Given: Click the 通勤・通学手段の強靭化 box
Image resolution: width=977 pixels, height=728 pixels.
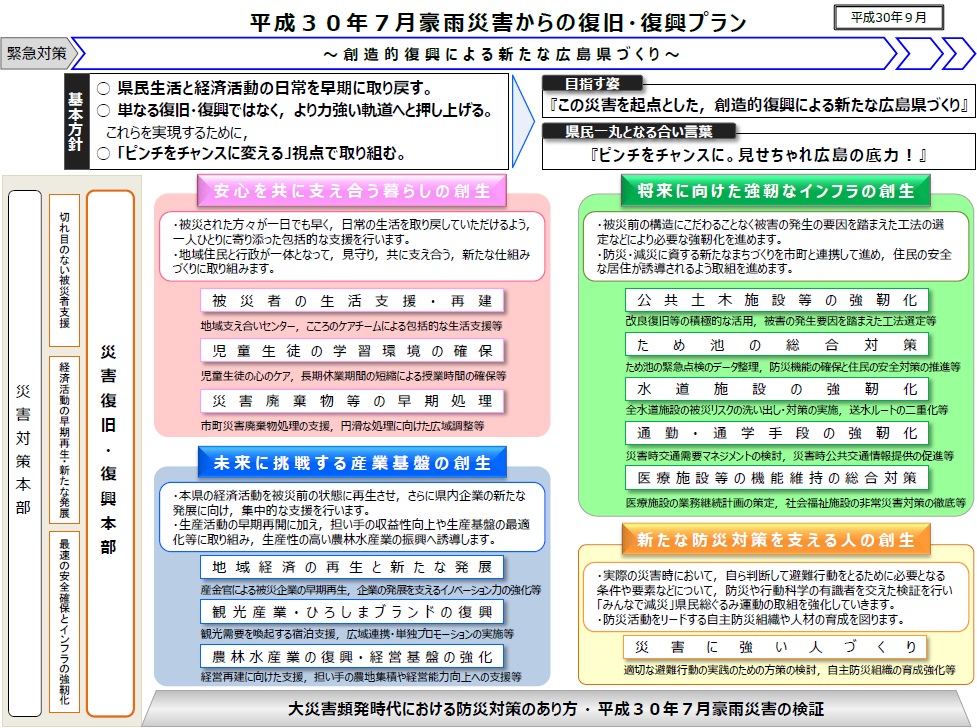Looking at the screenshot, I should pyautogui.click(x=777, y=433).
